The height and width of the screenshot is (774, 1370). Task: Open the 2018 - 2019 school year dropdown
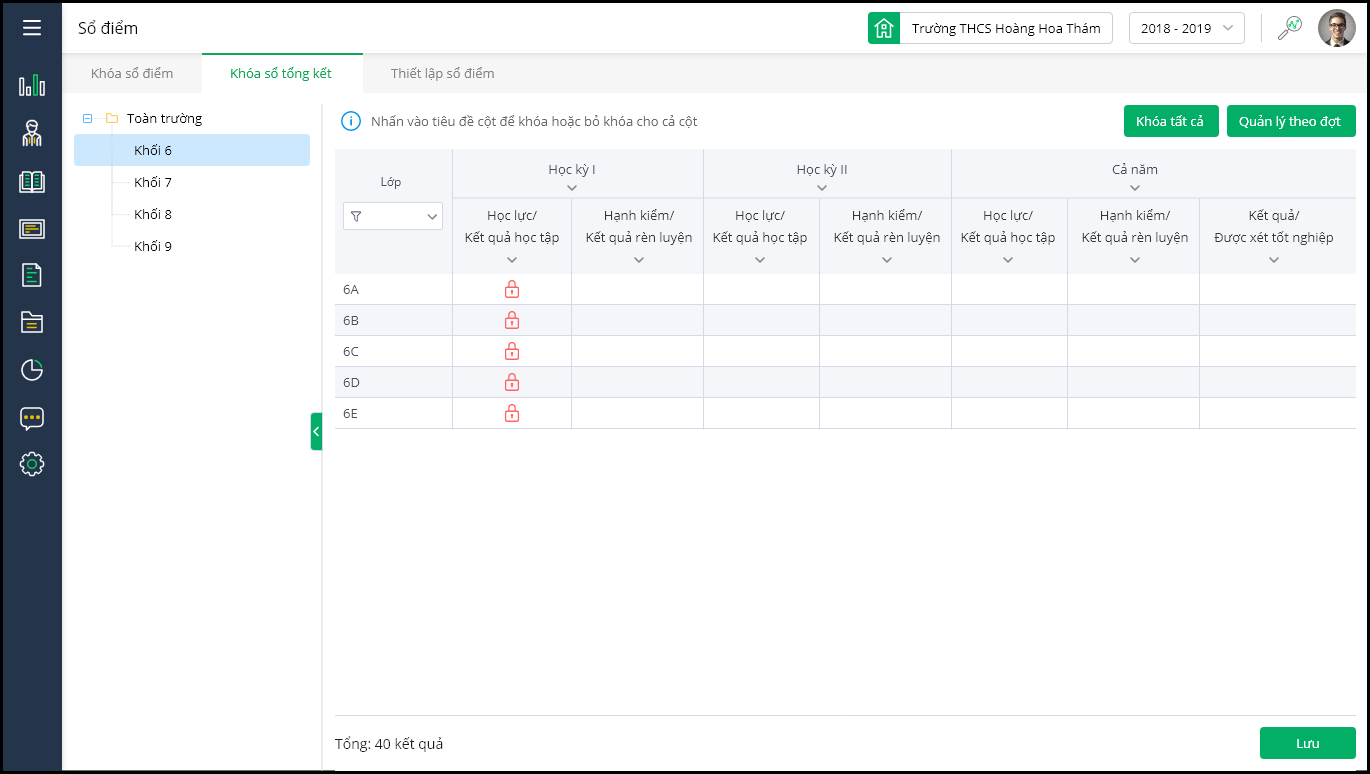[x=1186, y=28]
